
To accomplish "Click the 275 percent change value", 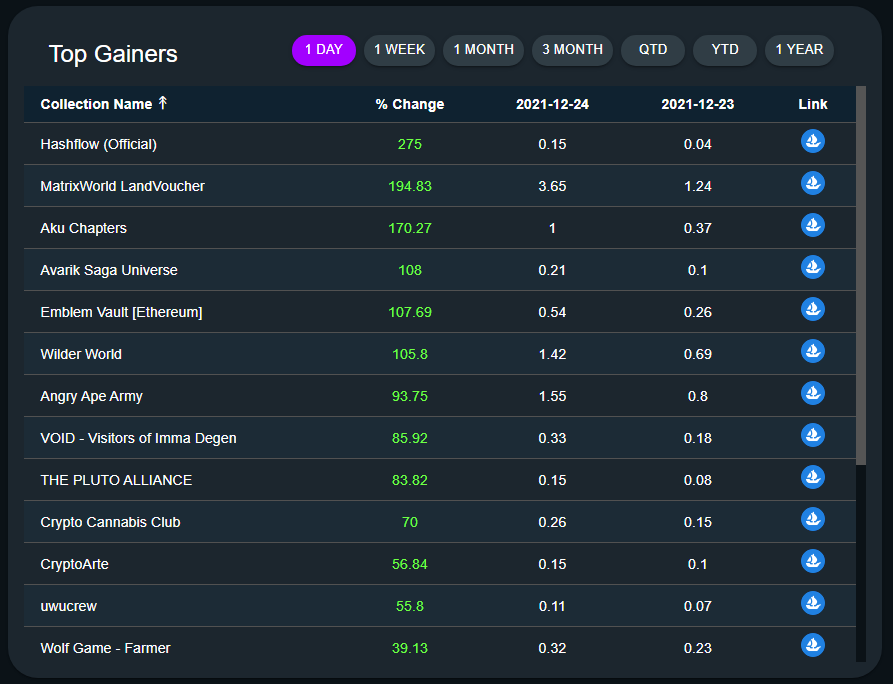I will point(410,144).
